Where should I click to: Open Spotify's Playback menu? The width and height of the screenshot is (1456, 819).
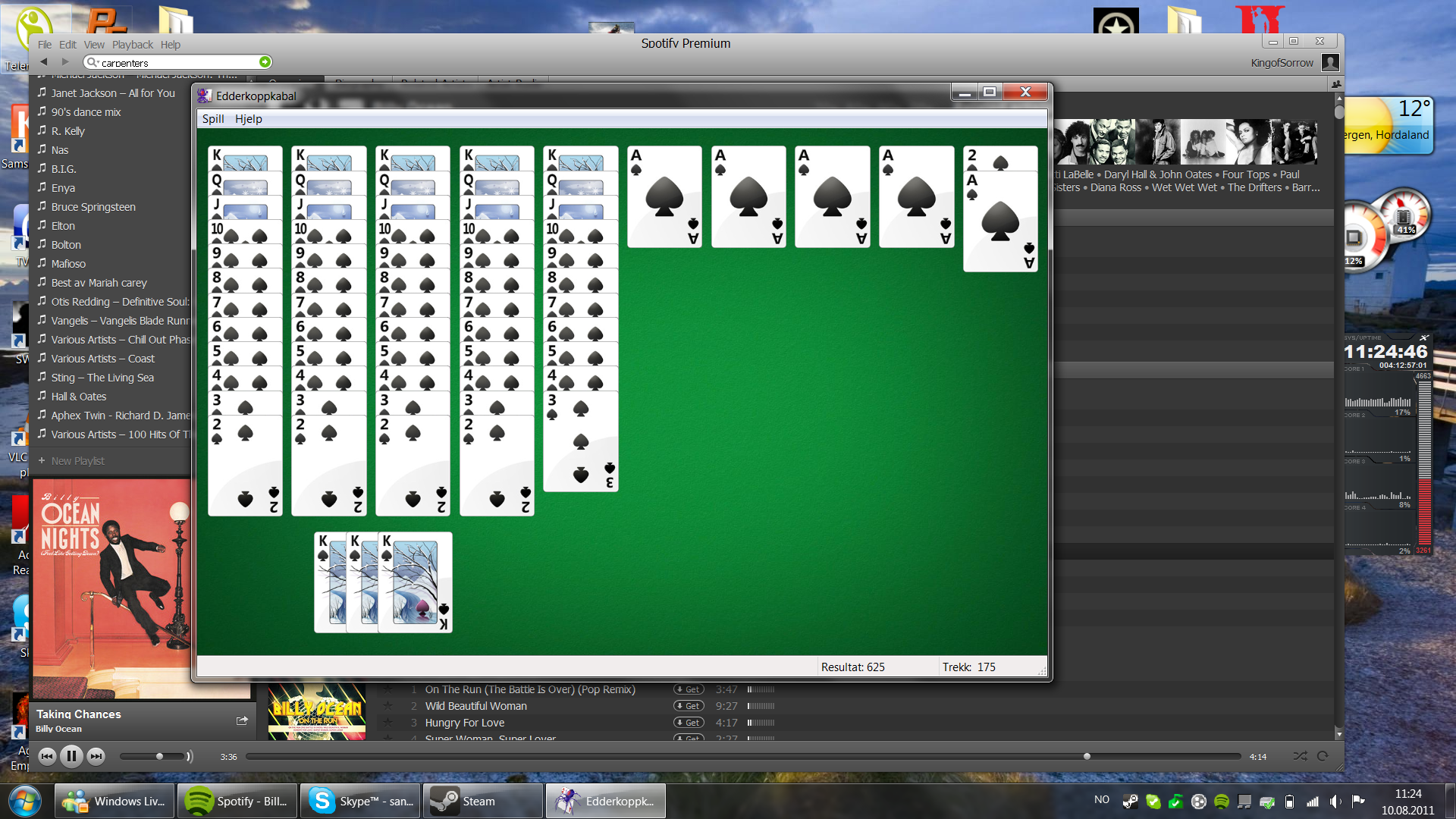(x=133, y=45)
